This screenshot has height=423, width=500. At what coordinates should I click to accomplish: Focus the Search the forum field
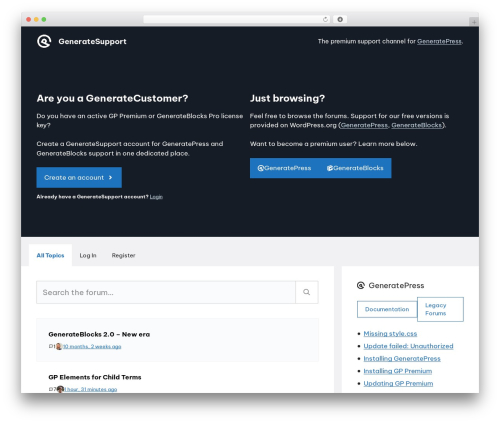(166, 292)
